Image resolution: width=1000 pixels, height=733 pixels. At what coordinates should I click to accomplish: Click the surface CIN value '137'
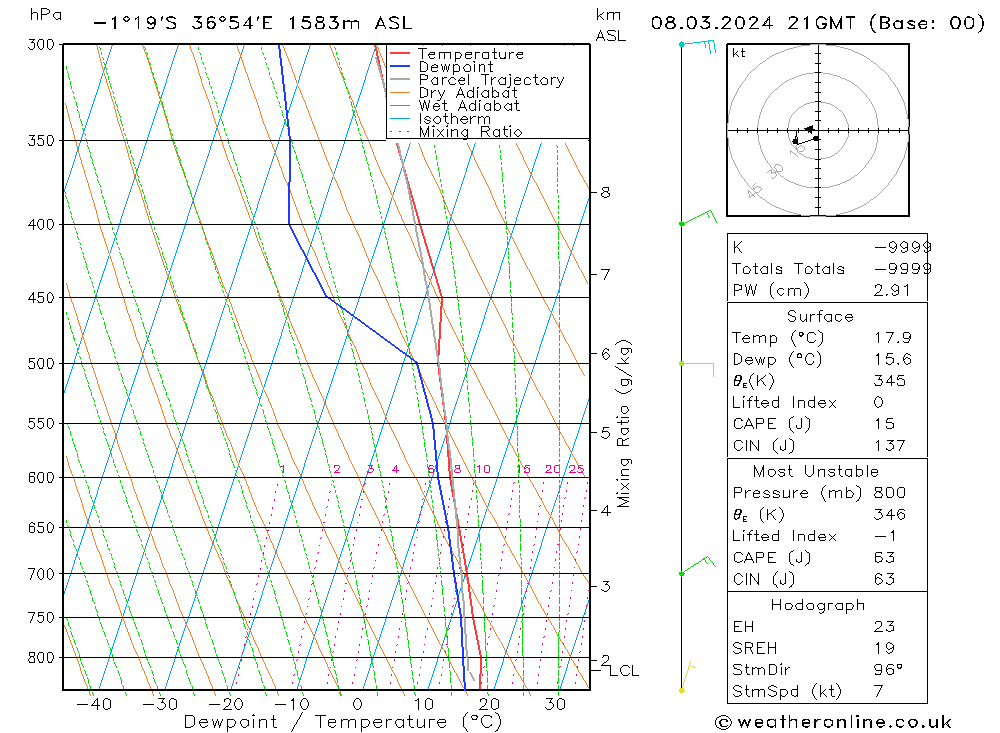tap(890, 445)
